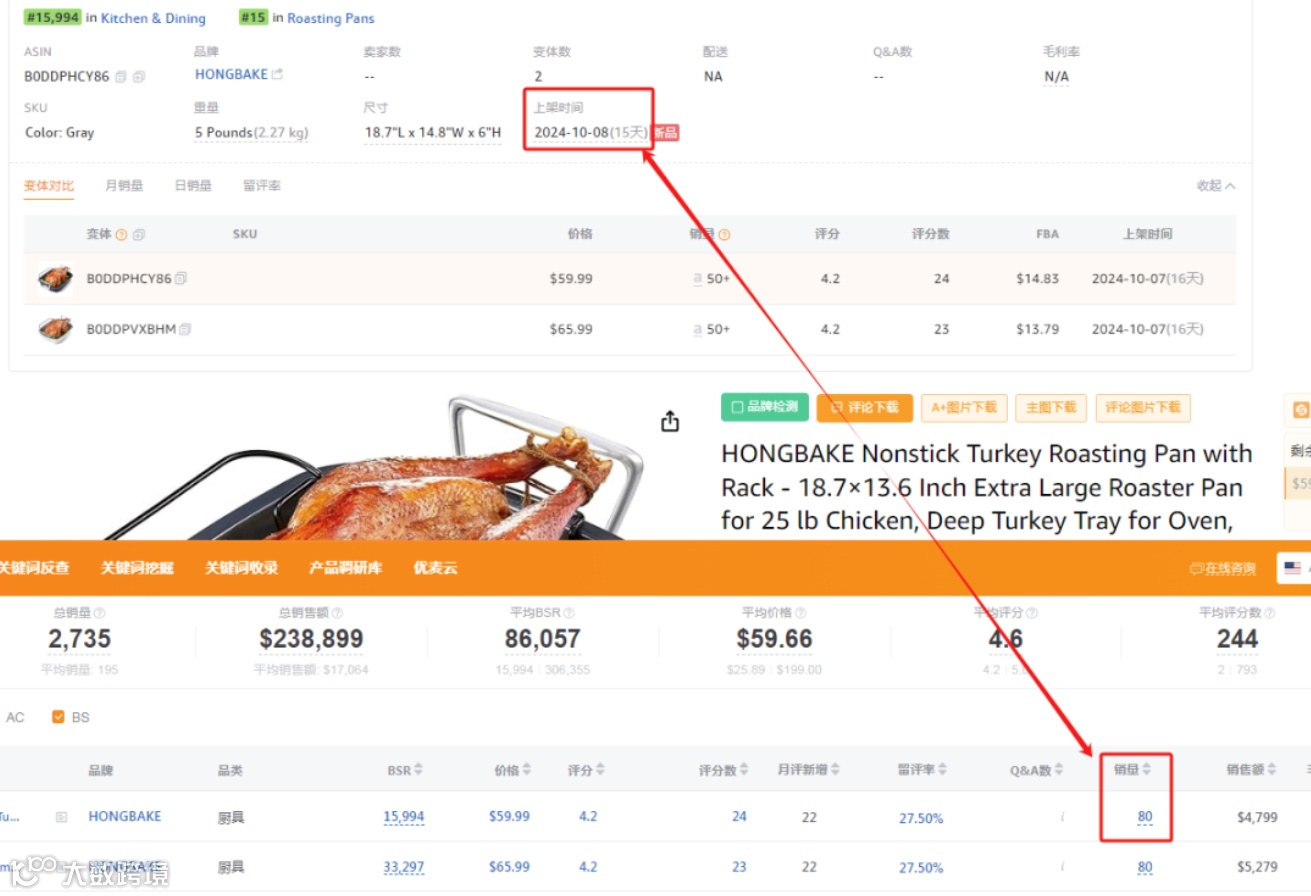Click the 5 Pounds weight value
This screenshot has width=1311, height=896.
[x=251, y=133]
